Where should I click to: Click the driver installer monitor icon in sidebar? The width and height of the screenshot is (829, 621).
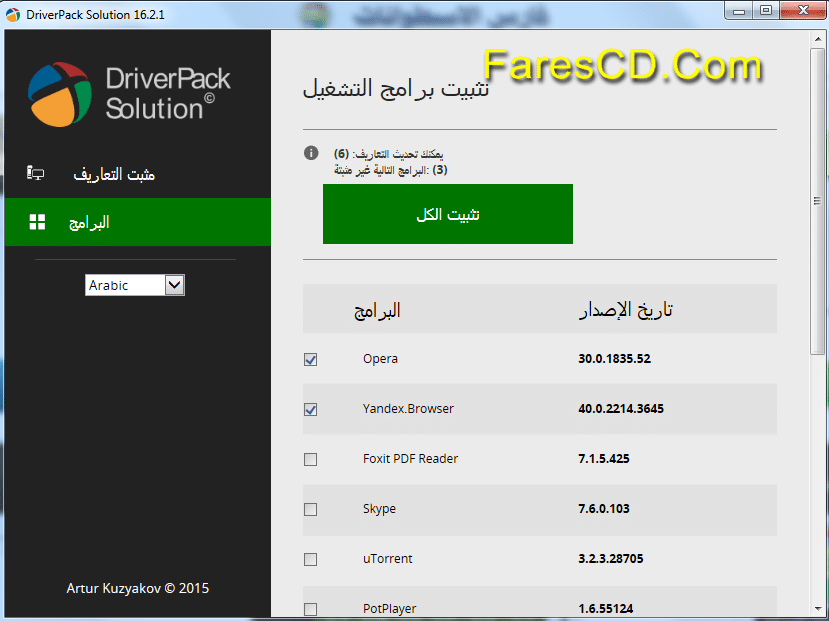(x=35, y=173)
